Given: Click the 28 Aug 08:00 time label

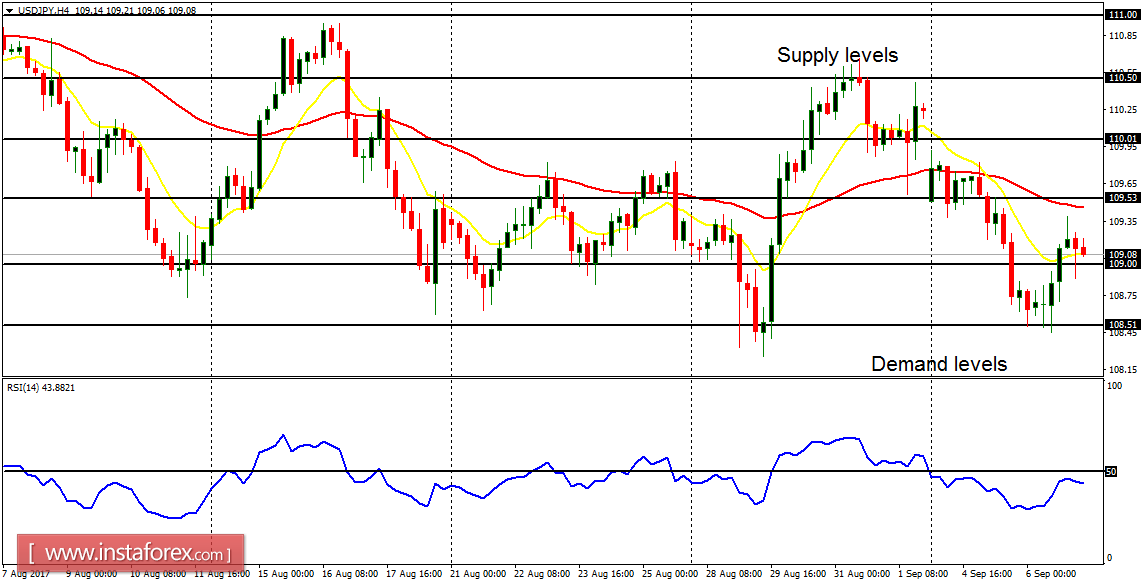Looking at the screenshot, I should click(x=733, y=574).
